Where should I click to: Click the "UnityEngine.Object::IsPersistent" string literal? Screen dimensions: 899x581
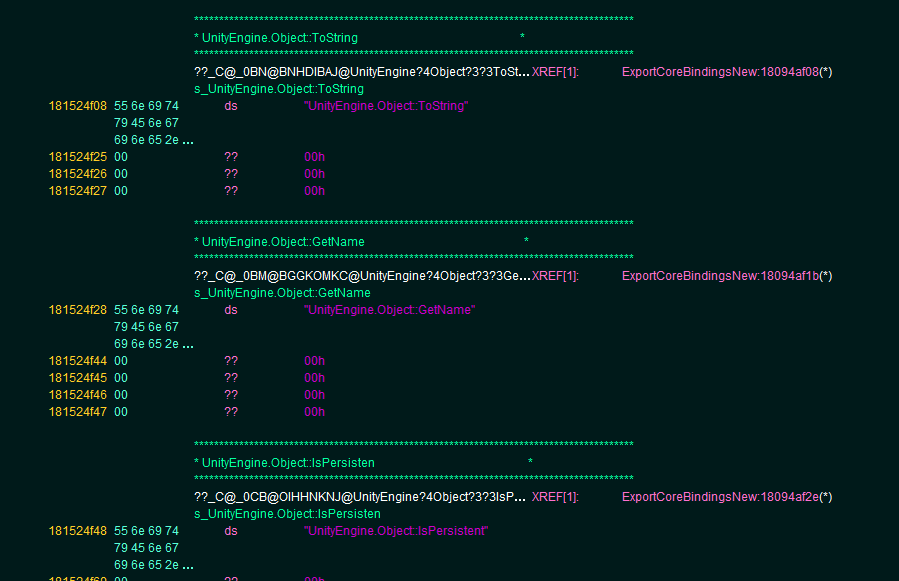click(x=396, y=531)
